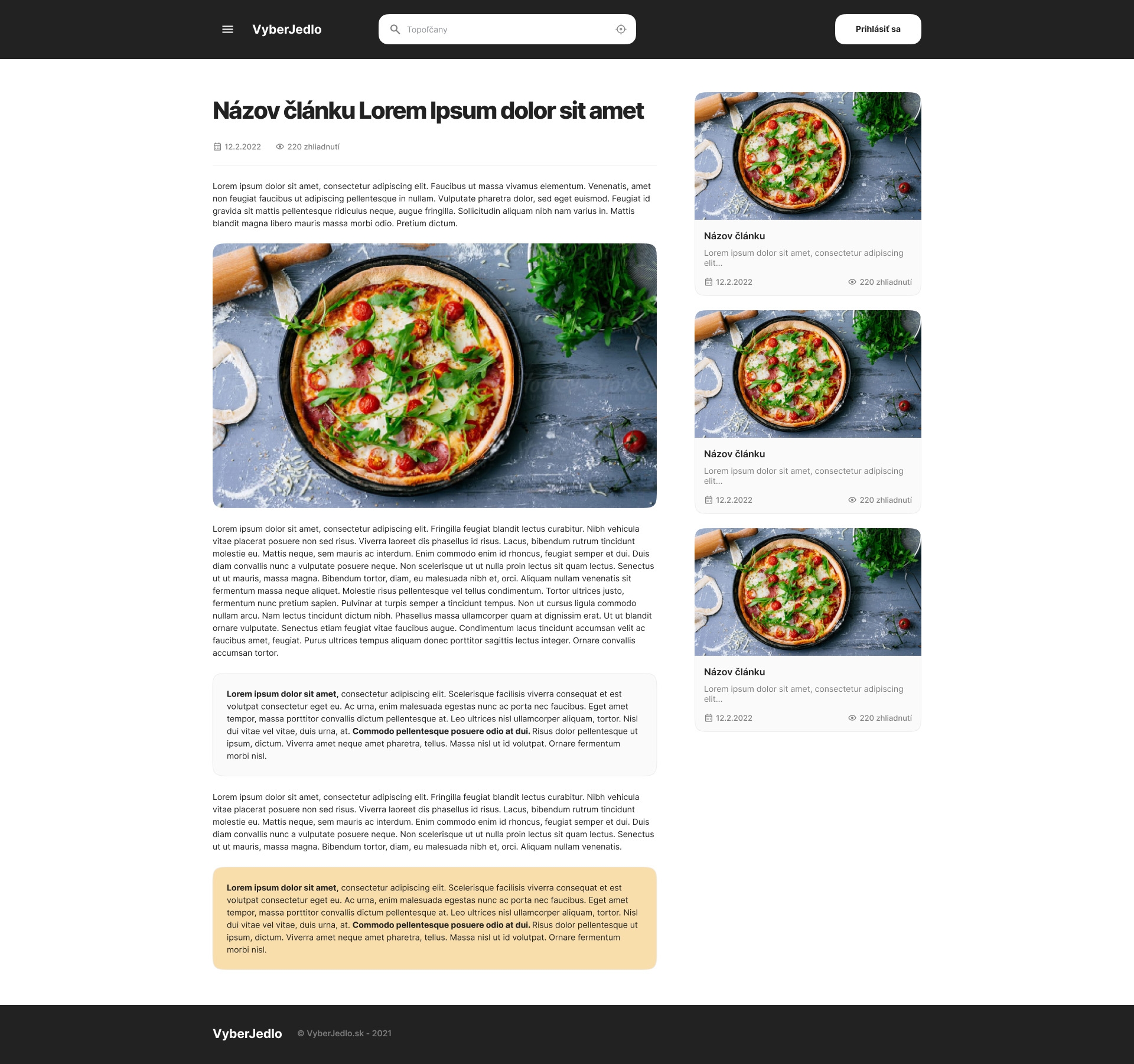Click the calendar icon under article title
This screenshot has height=1064, width=1134.
217,147
